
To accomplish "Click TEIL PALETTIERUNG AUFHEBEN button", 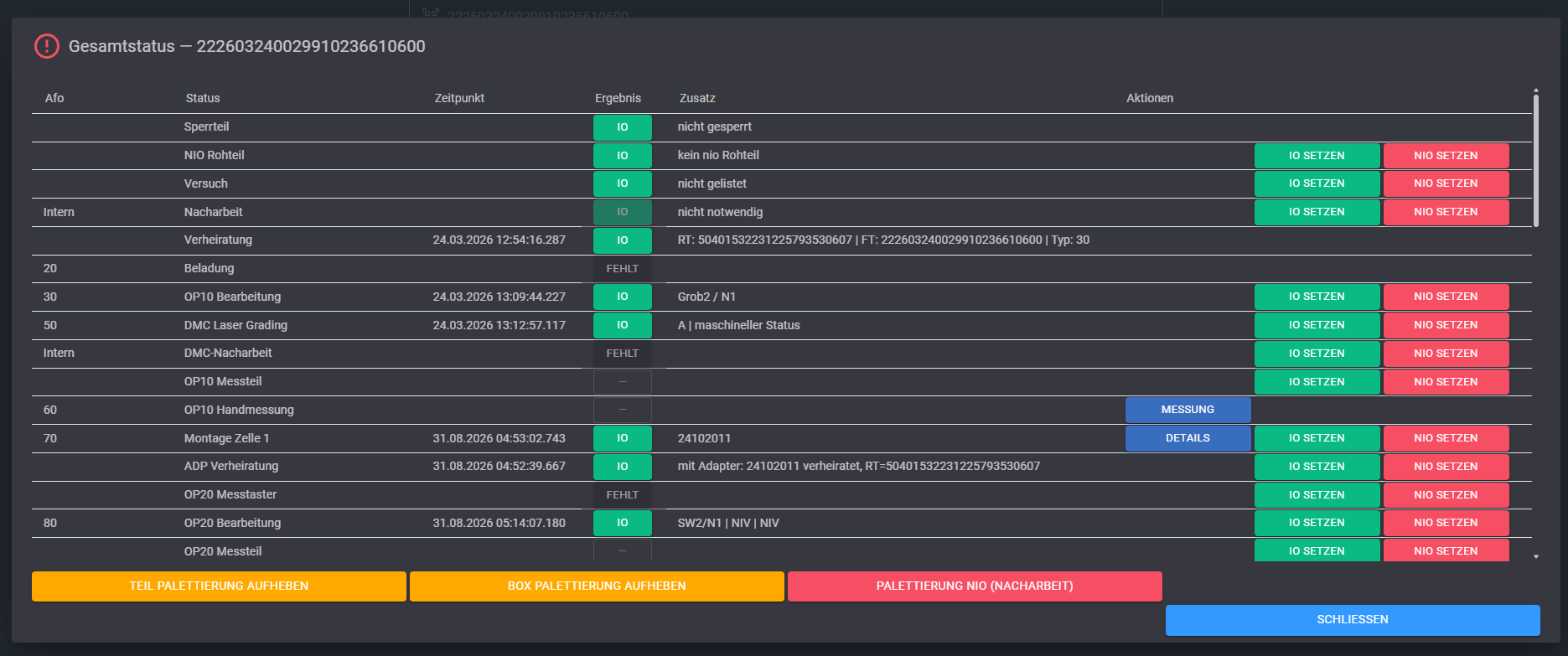I will point(219,586).
